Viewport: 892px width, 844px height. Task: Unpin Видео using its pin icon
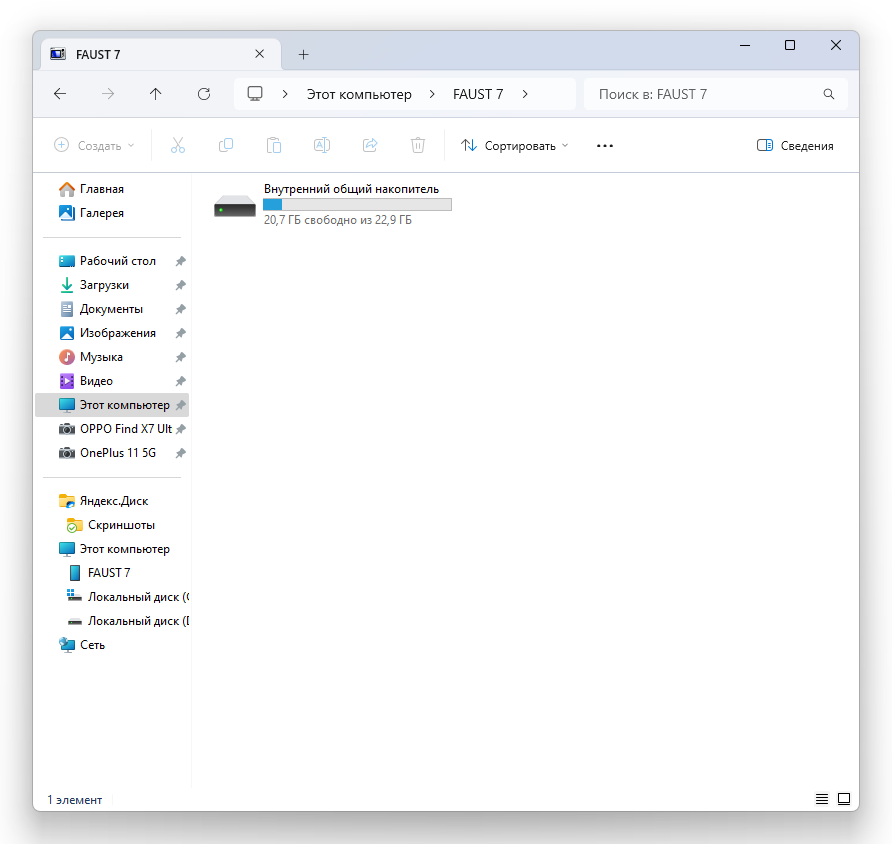(x=180, y=381)
